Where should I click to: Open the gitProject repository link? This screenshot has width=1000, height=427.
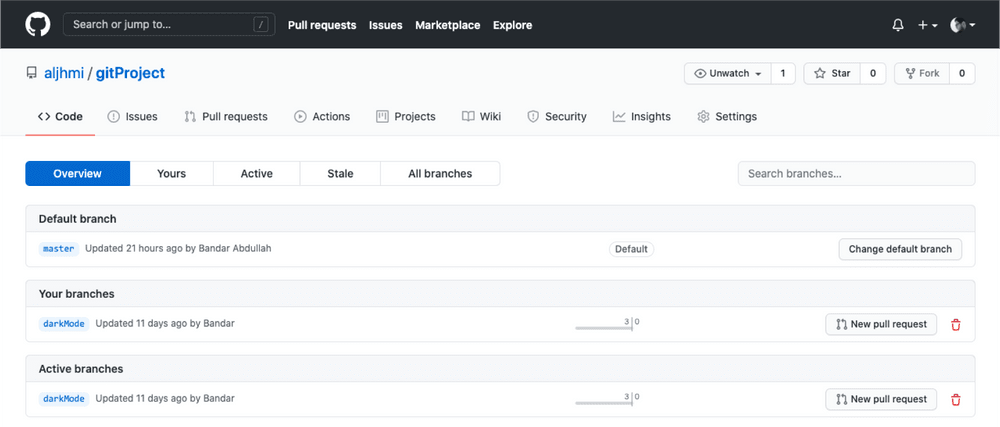coord(130,73)
